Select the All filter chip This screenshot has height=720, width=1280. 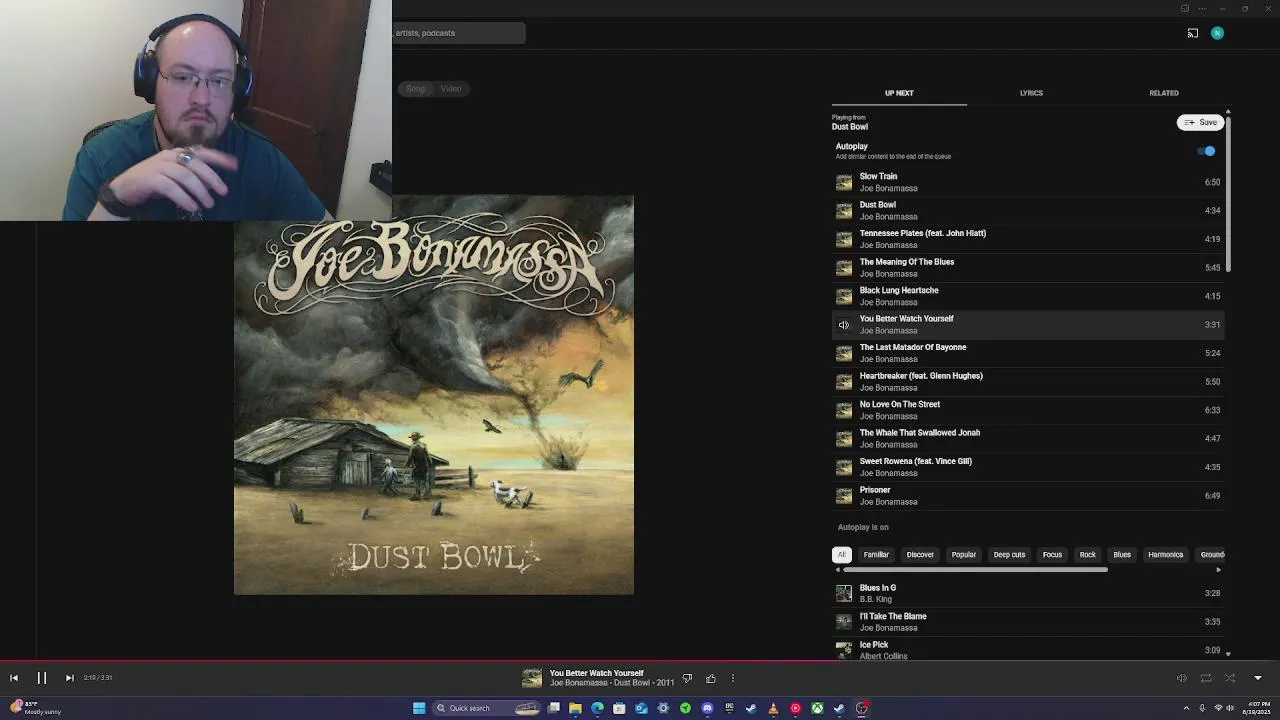pyautogui.click(x=842, y=555)
